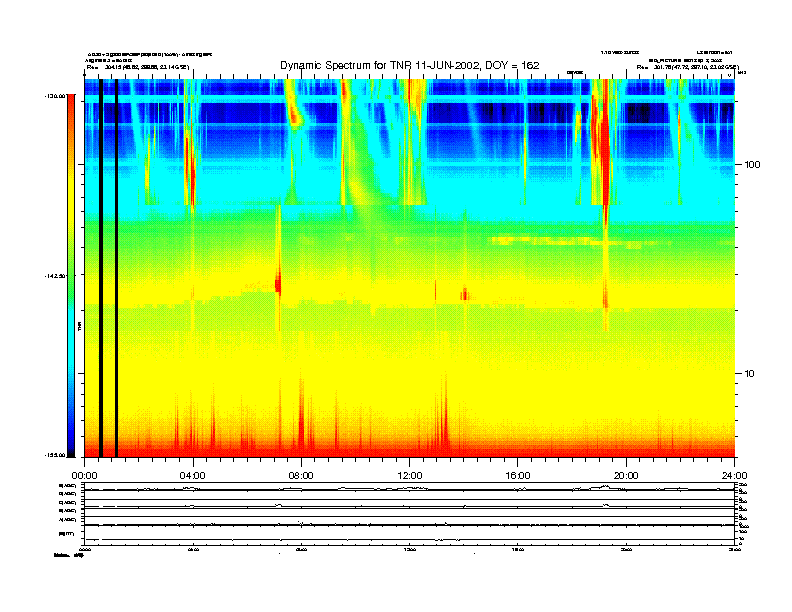This screenshot has width=792, height=612.
Task: Click the 10 frequency axis label
Action: [x=750, y=374]
